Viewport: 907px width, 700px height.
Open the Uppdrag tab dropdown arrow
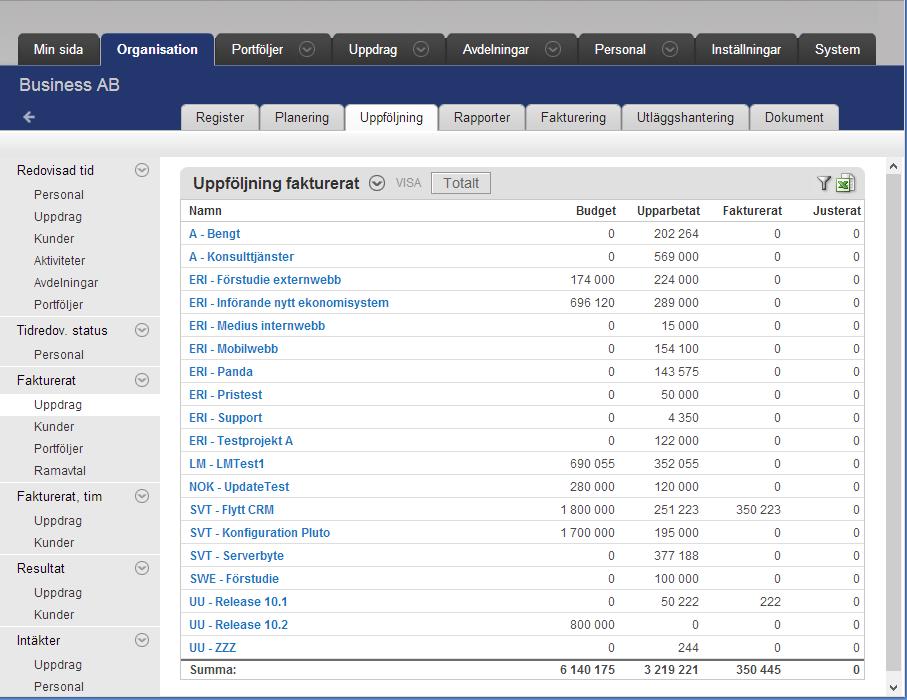(x=421, y=50)
